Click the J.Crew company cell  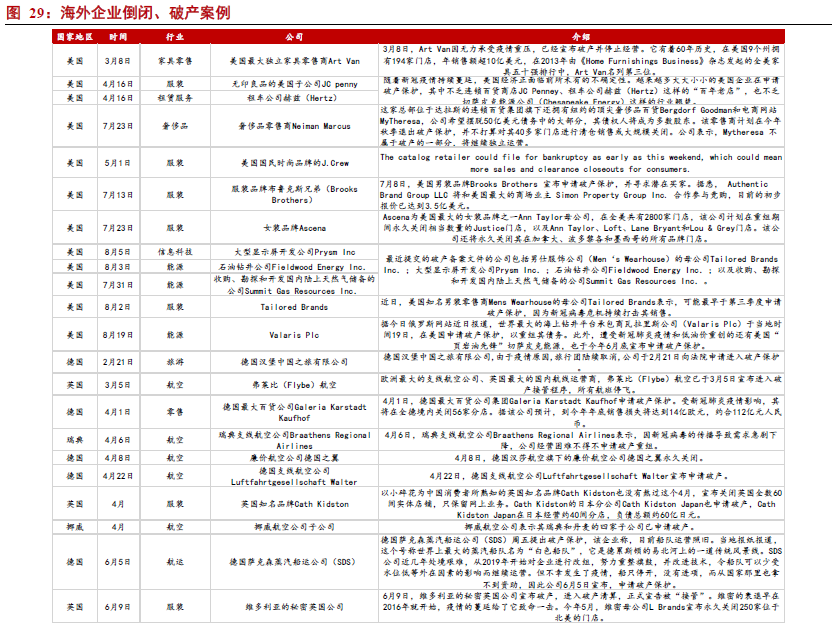coord(294,163)
